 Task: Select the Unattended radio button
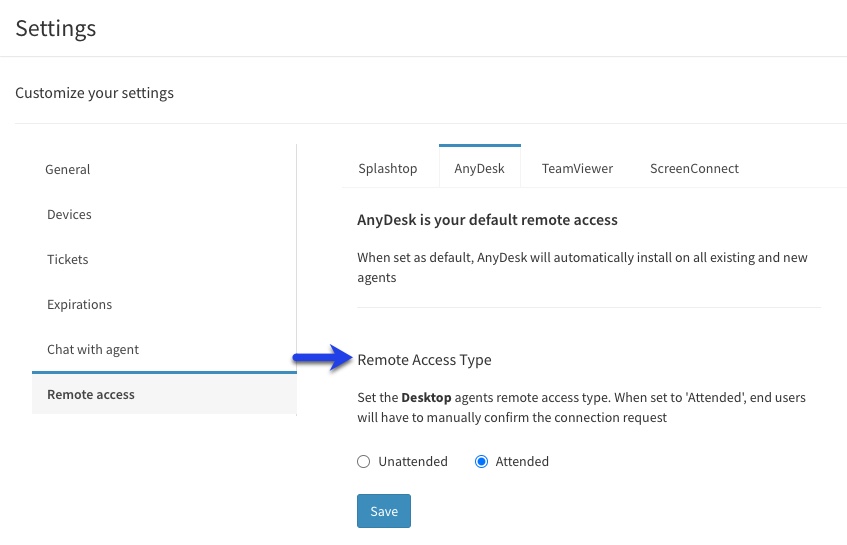tap(364, 461)
